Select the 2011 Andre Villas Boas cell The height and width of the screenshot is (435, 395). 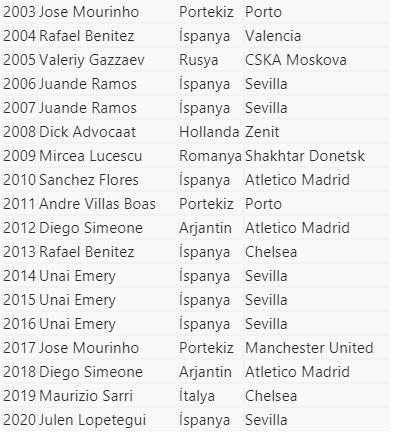click(79, 204)
